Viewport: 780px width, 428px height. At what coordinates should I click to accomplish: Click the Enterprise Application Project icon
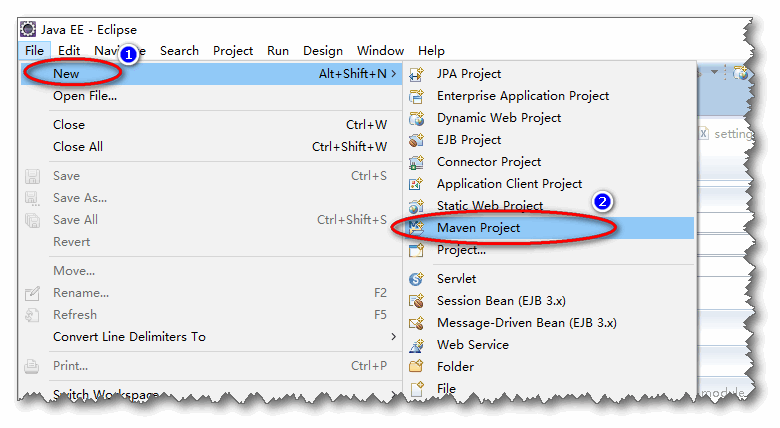pyautogui.click(x=416, y=96)
